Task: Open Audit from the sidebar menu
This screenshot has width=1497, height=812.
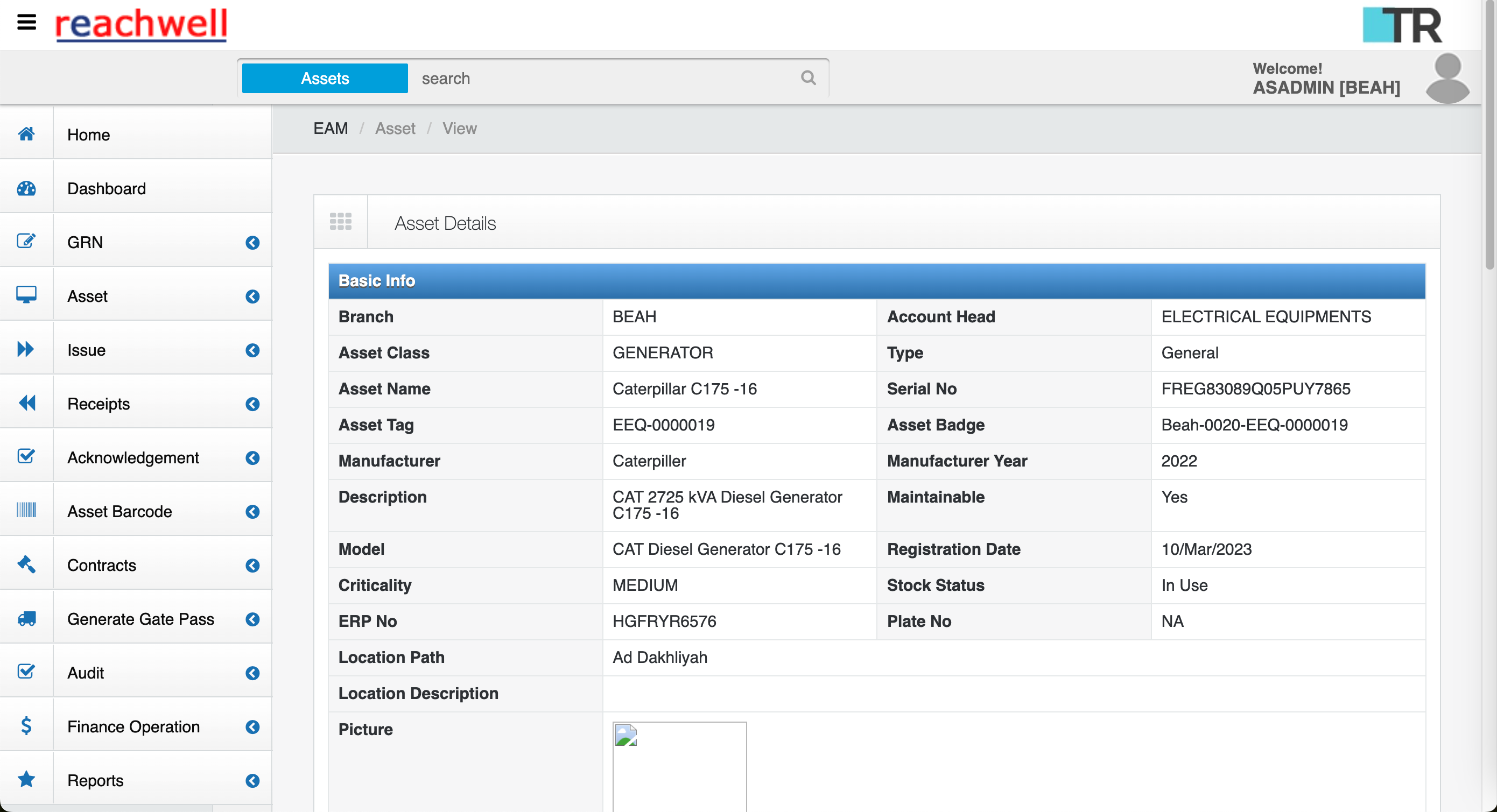Action: (86, 673)
